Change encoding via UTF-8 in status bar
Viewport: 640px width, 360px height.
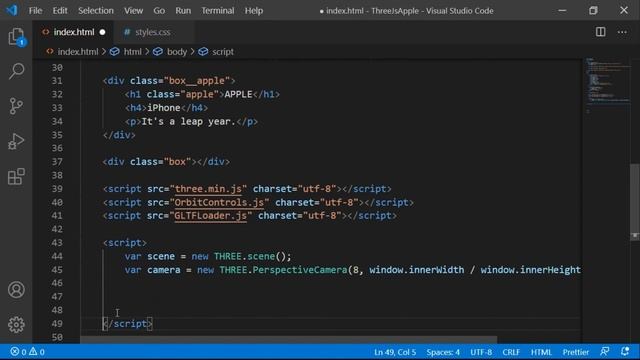point(481,351)
